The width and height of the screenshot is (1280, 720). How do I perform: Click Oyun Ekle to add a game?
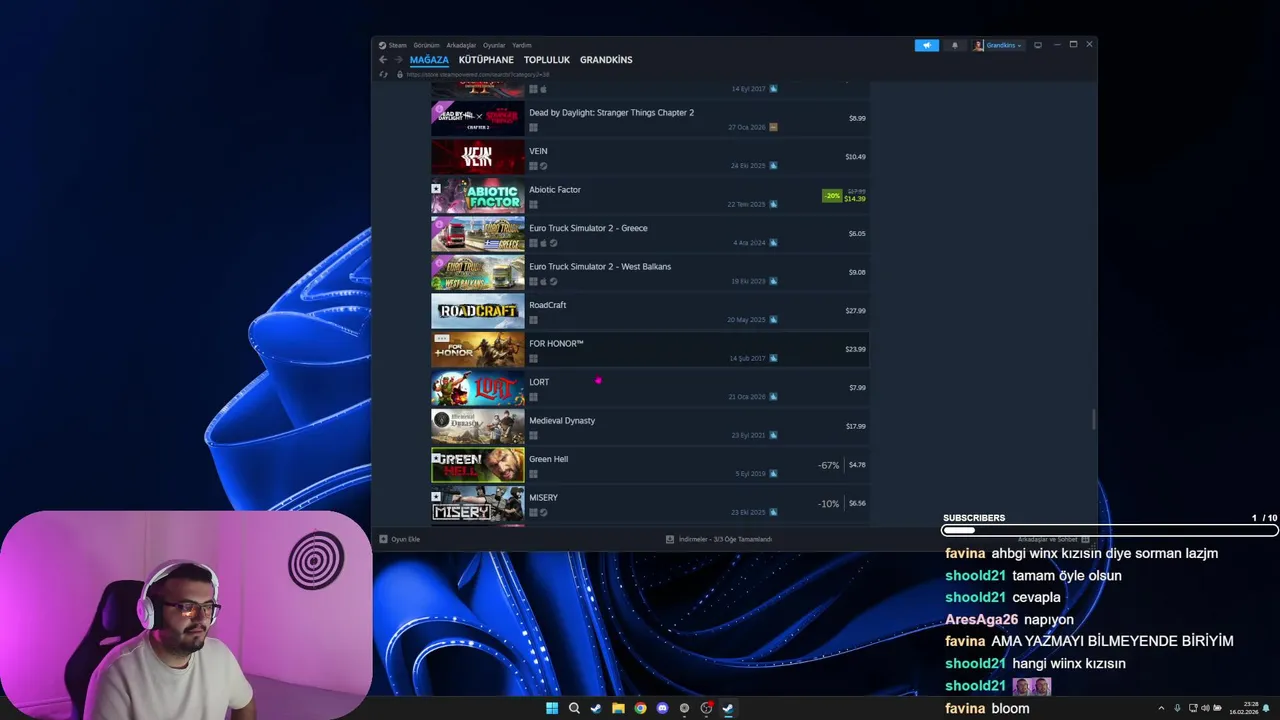tap(400, 539)
